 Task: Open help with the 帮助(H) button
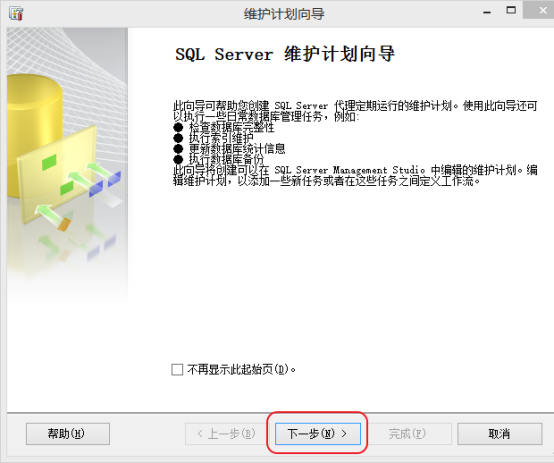(67, 434)
